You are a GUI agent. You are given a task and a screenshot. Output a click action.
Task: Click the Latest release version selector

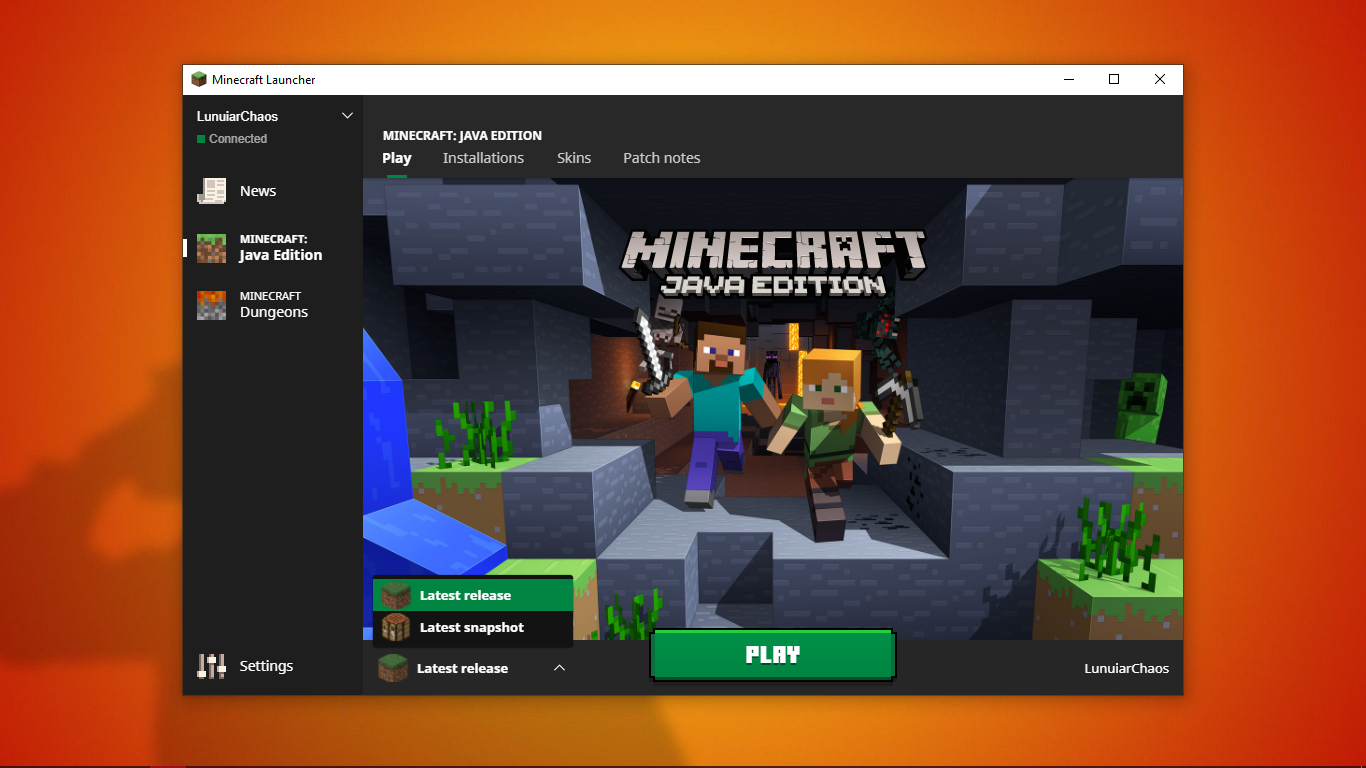pyautogui.click(x=462, y=668)
